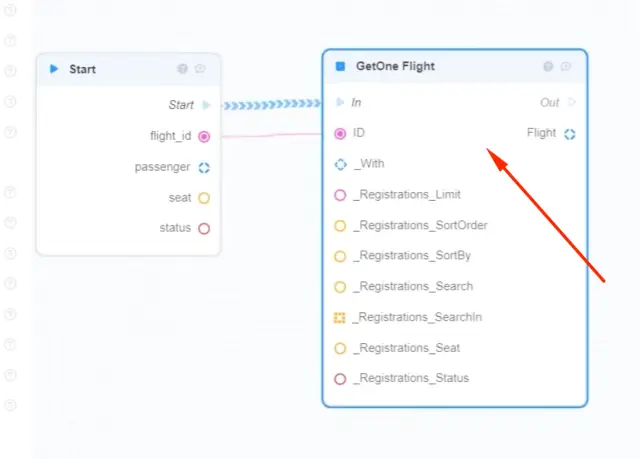640x459 pixels.
Task: Click the play icon beside the Start title
Action: (54, 69)
